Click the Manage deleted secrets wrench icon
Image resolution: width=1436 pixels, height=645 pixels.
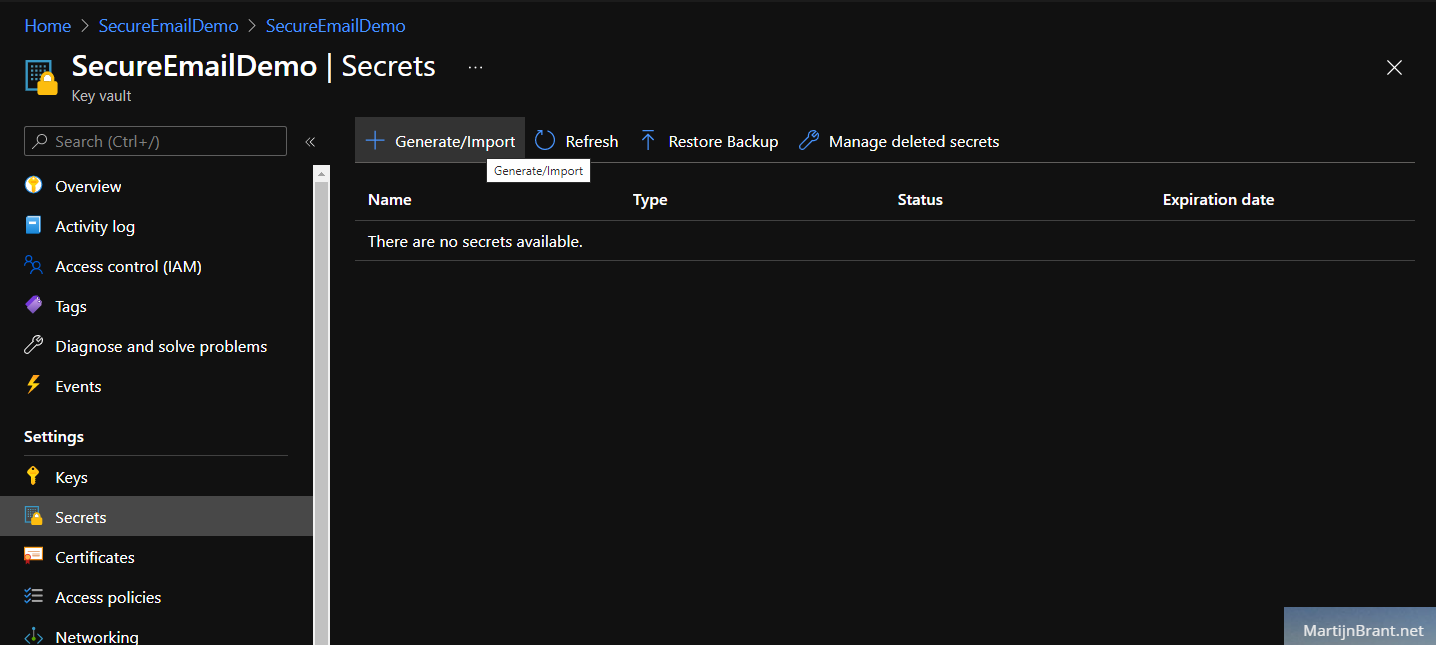(x=809, y=141)
